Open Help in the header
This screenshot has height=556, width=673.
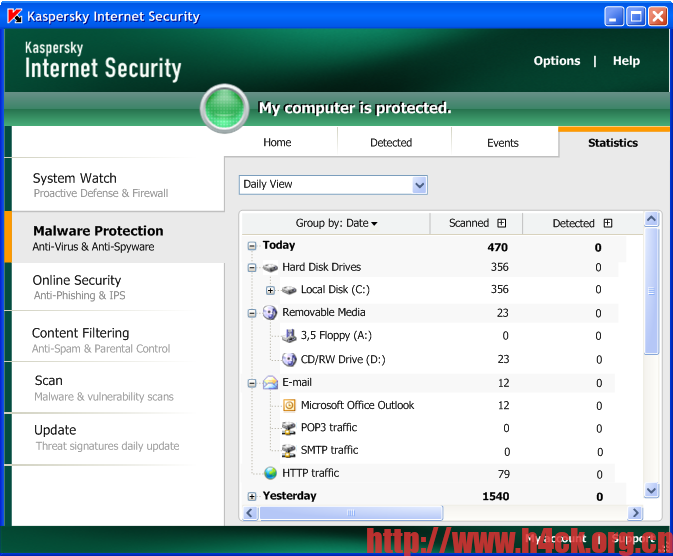[x=626, y=61]
